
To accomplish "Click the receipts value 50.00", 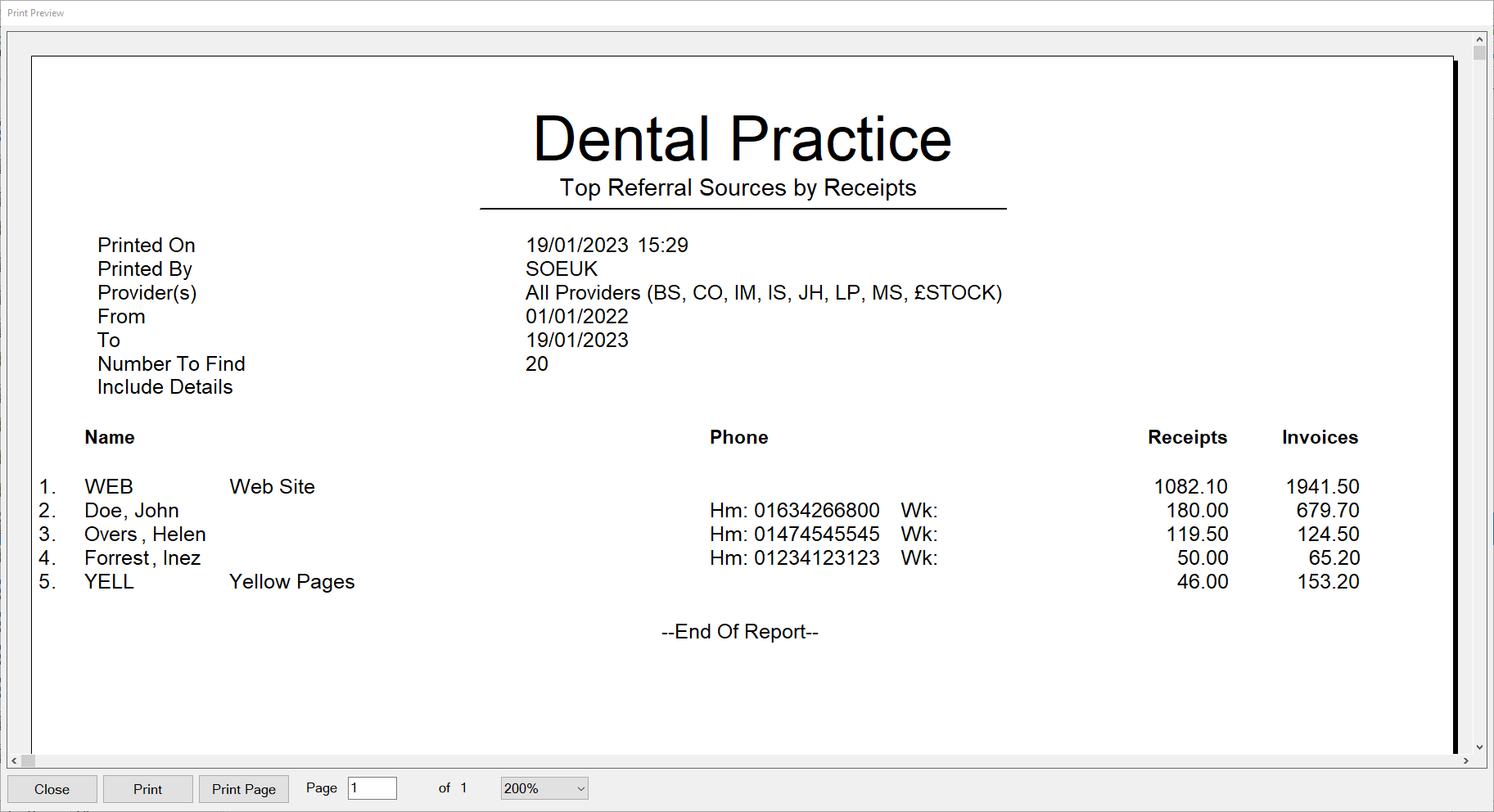I will pos(1203,557).
